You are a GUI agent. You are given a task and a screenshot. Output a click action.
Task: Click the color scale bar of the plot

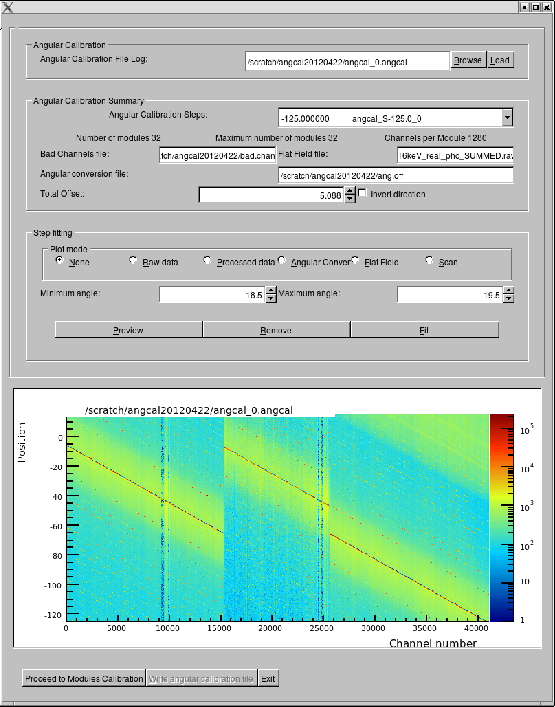[x=501, y=518]
